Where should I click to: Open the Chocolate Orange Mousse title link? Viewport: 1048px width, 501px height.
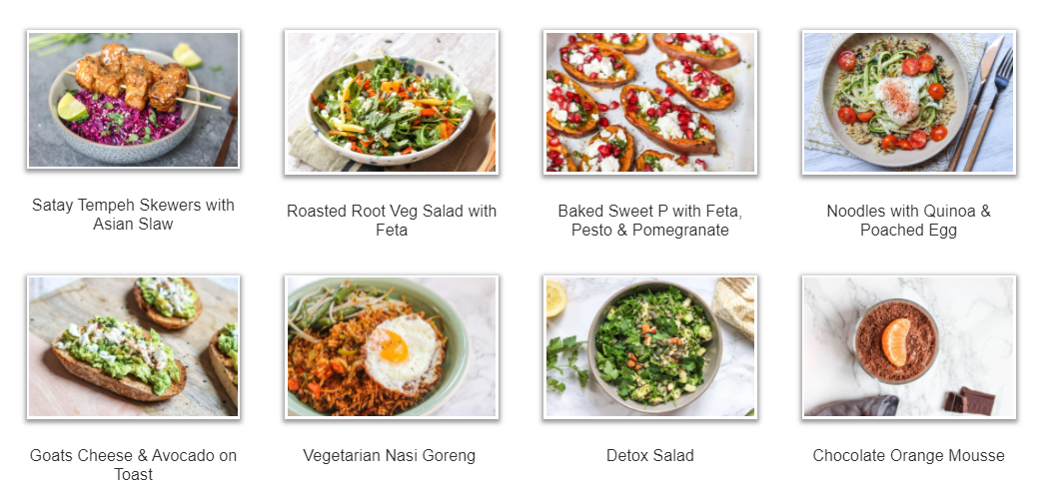[x=908, y=456]
